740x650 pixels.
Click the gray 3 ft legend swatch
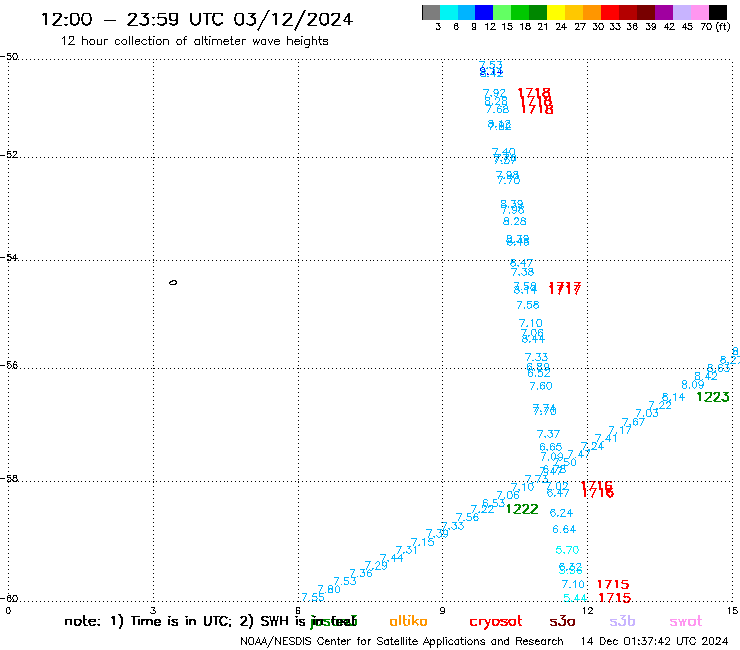(431, 12)
